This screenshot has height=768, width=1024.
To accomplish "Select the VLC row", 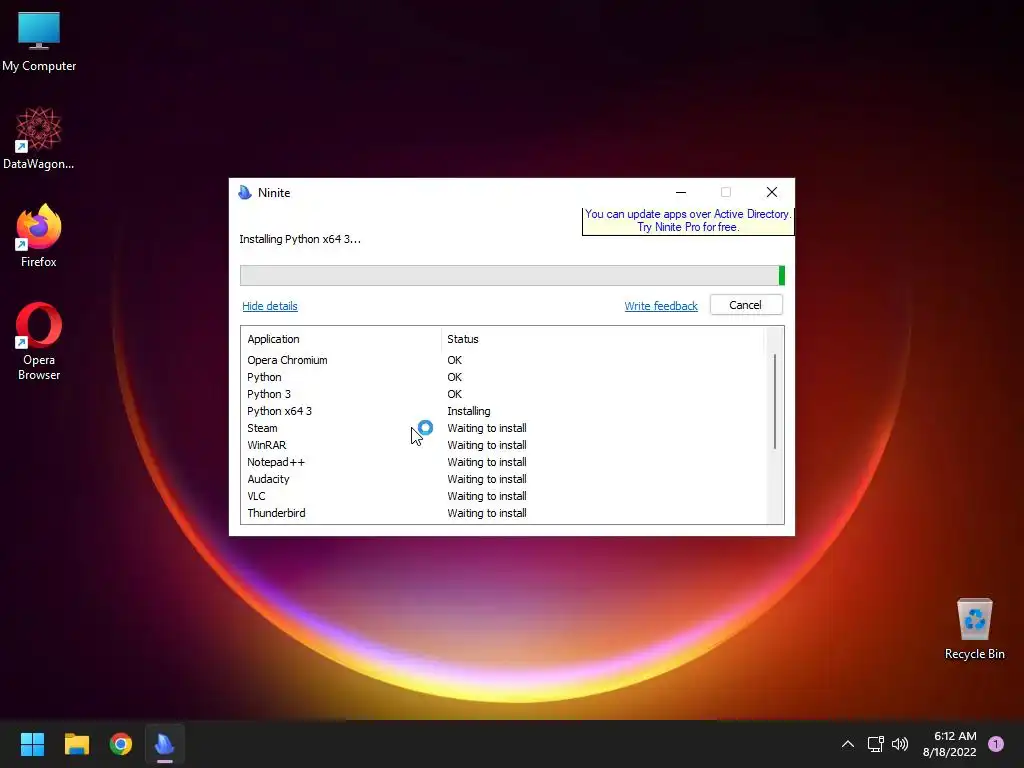I will click(x=503, y=496).
